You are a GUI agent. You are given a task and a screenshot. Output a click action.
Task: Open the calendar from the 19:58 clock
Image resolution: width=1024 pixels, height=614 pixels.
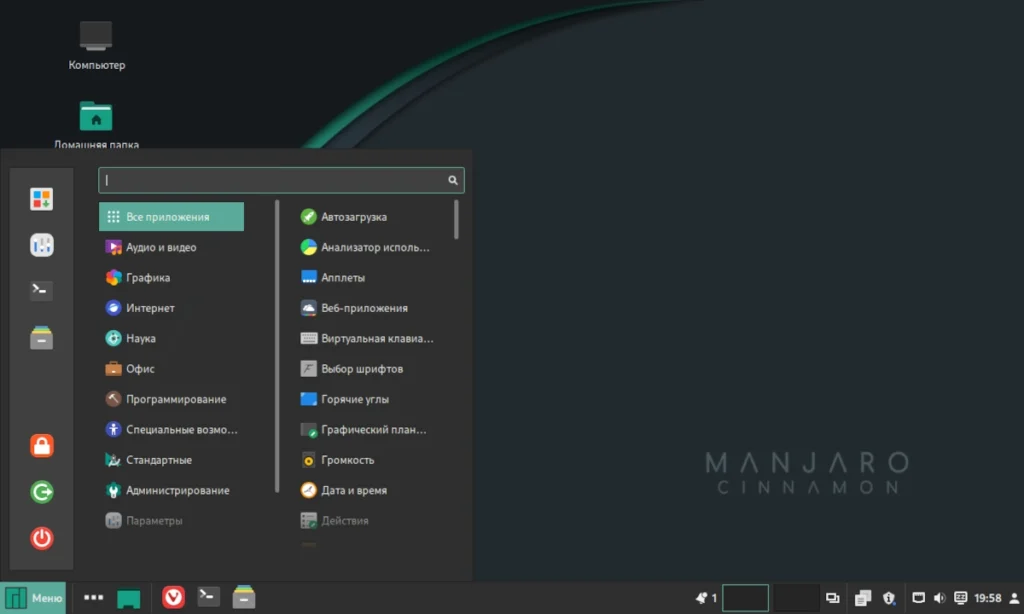click(x=987, y=598)
